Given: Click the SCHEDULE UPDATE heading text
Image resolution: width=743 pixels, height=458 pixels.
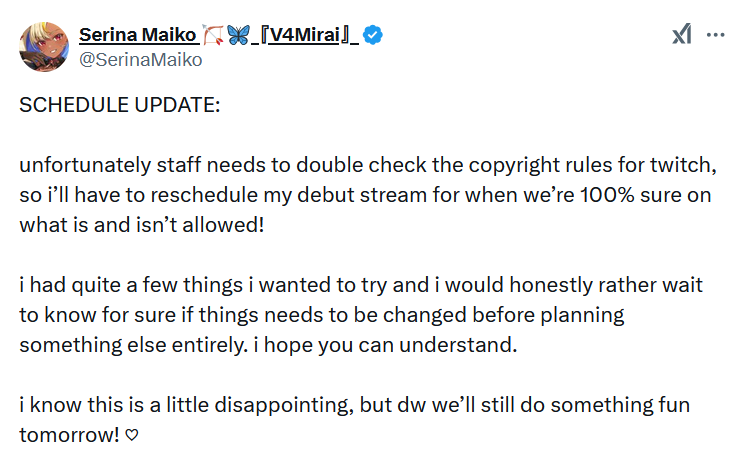Looking at the screenshot, I should [119, 106].
